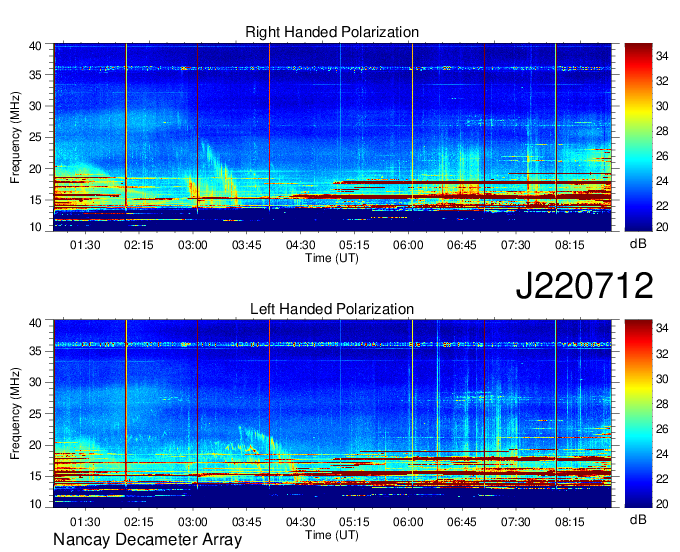
Task: Click the 07:30 time tick of the Left Handed plot
Action: coord(516,522)
